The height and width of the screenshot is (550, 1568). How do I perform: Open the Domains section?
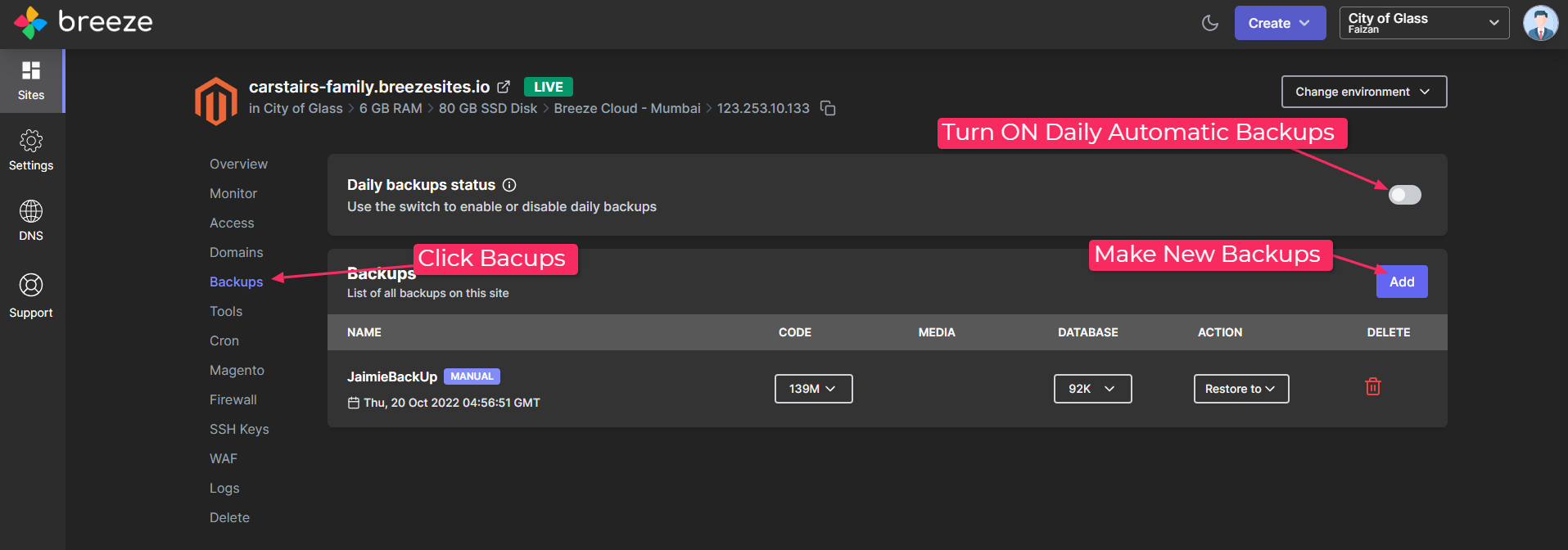pyautogui.click(x=237, y=252)
